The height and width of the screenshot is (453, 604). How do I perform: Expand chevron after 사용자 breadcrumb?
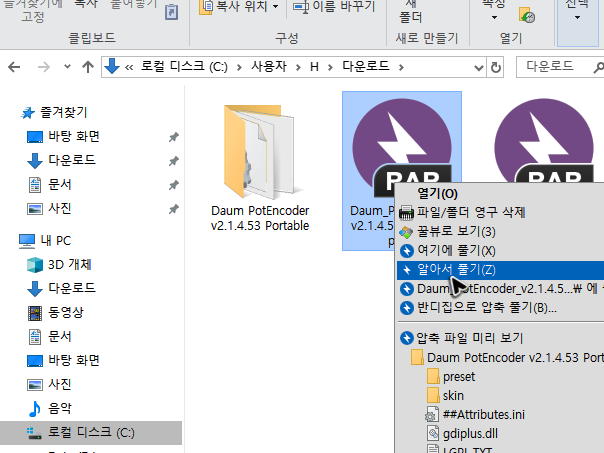298,68
